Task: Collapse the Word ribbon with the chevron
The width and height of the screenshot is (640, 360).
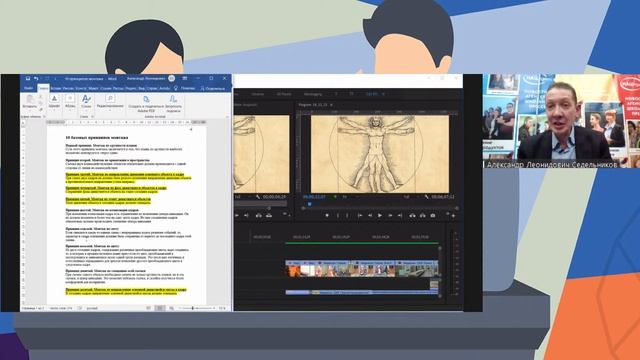Action: tap(227, 117)
